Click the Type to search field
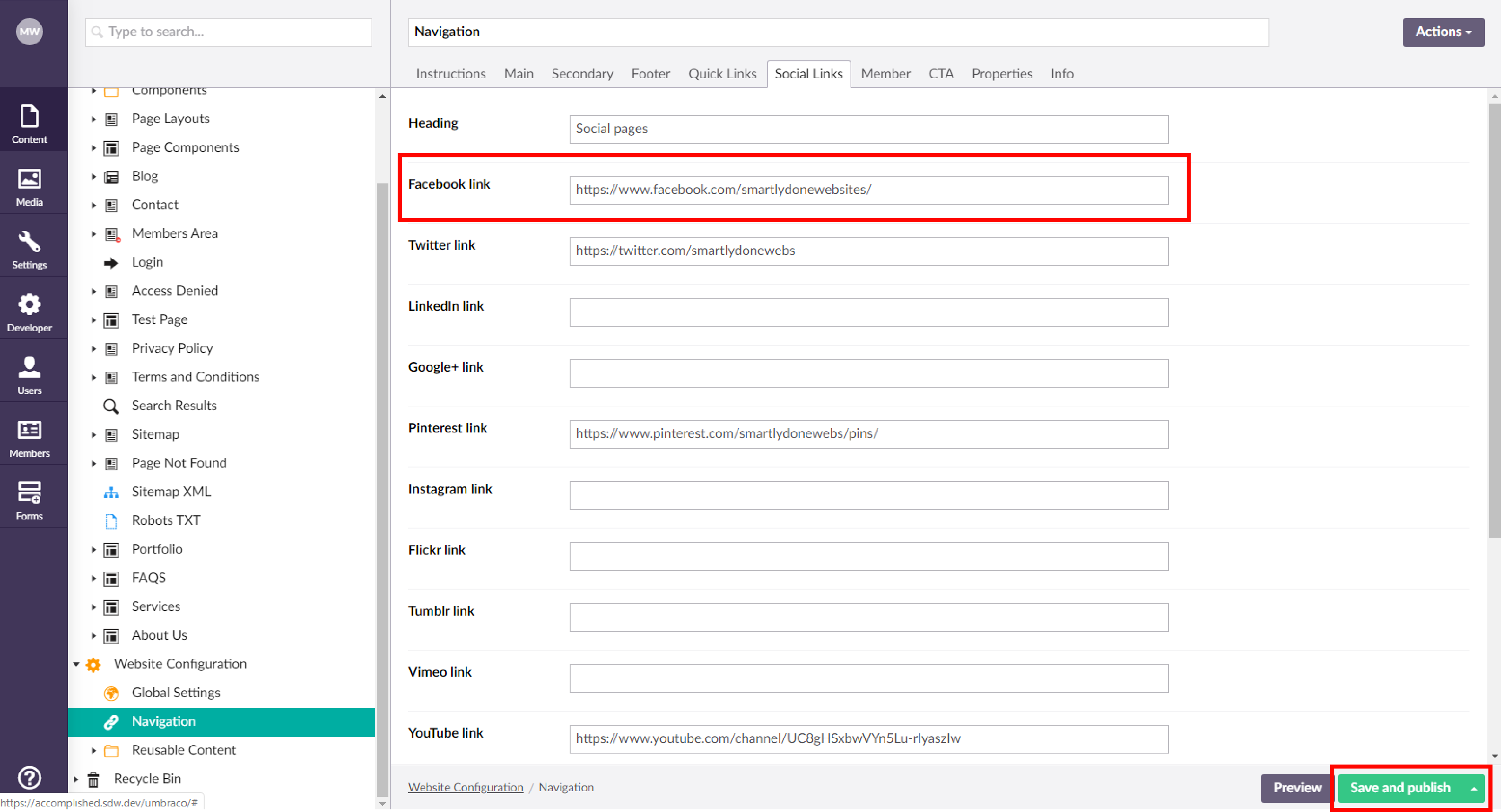The height and width of the screenshot is (812, 1501). point(228,32)
